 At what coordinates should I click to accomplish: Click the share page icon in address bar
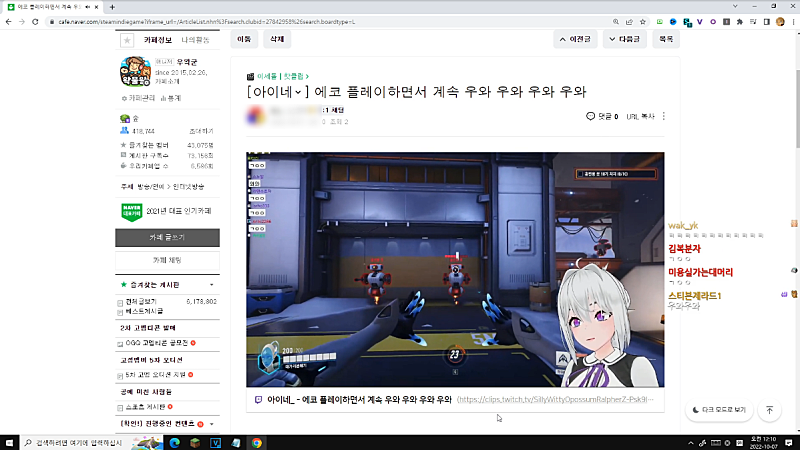pyautogui.click(x=629, y=22)
